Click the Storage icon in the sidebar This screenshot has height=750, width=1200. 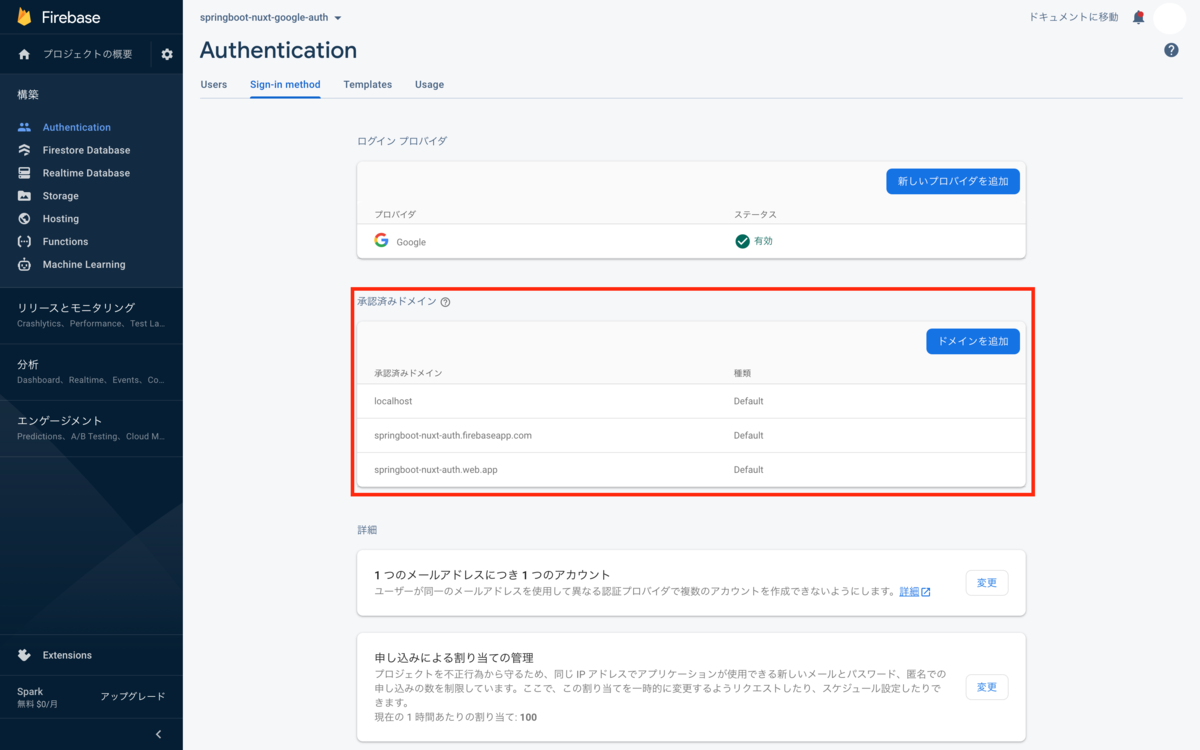coord(24,196)
